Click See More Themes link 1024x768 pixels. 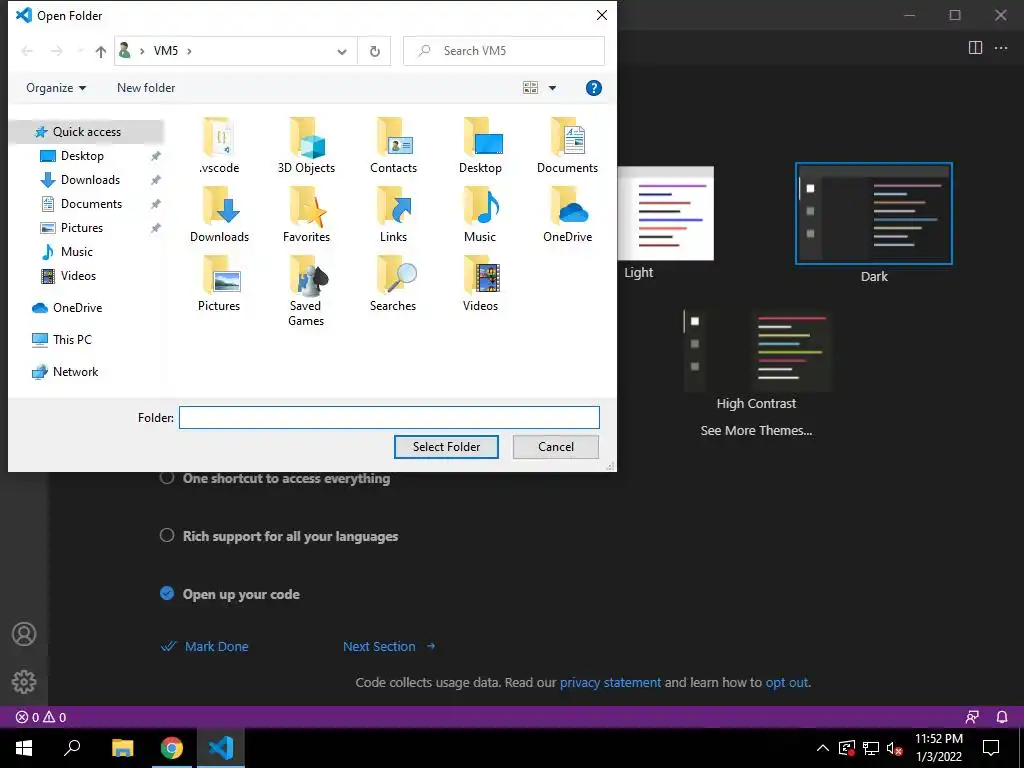click(756, 430)
